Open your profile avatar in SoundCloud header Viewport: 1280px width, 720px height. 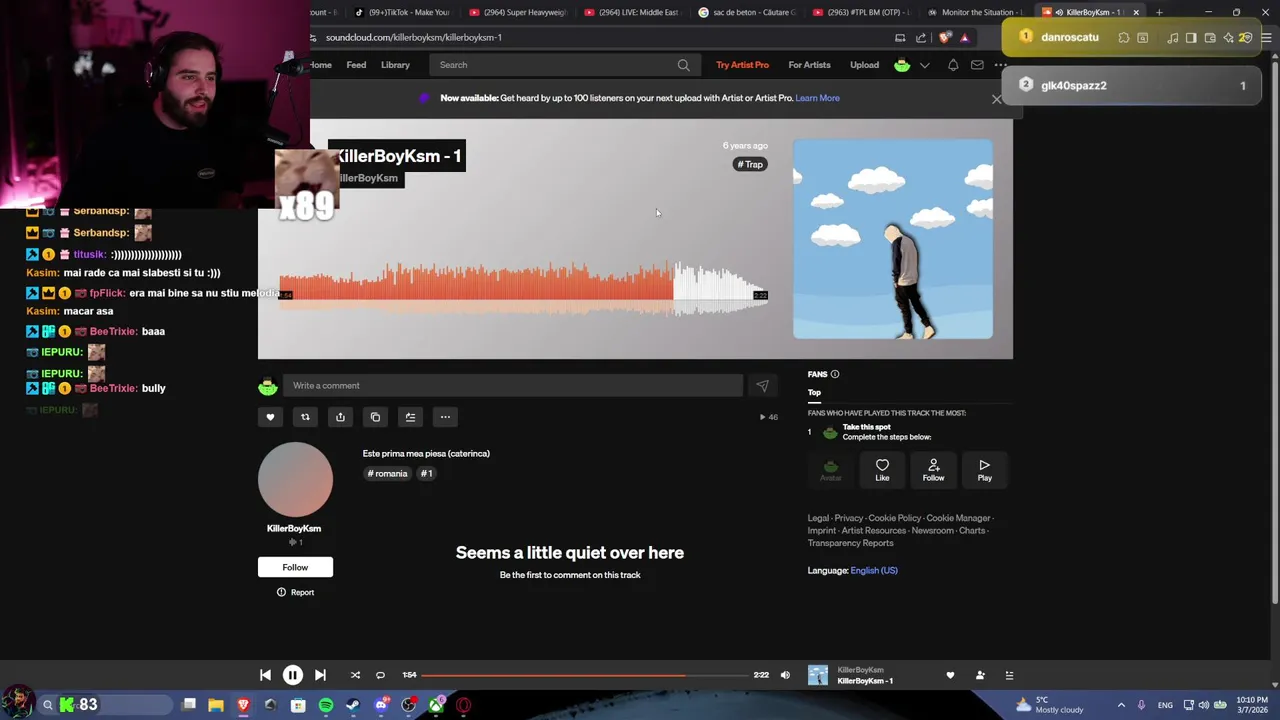902,65
